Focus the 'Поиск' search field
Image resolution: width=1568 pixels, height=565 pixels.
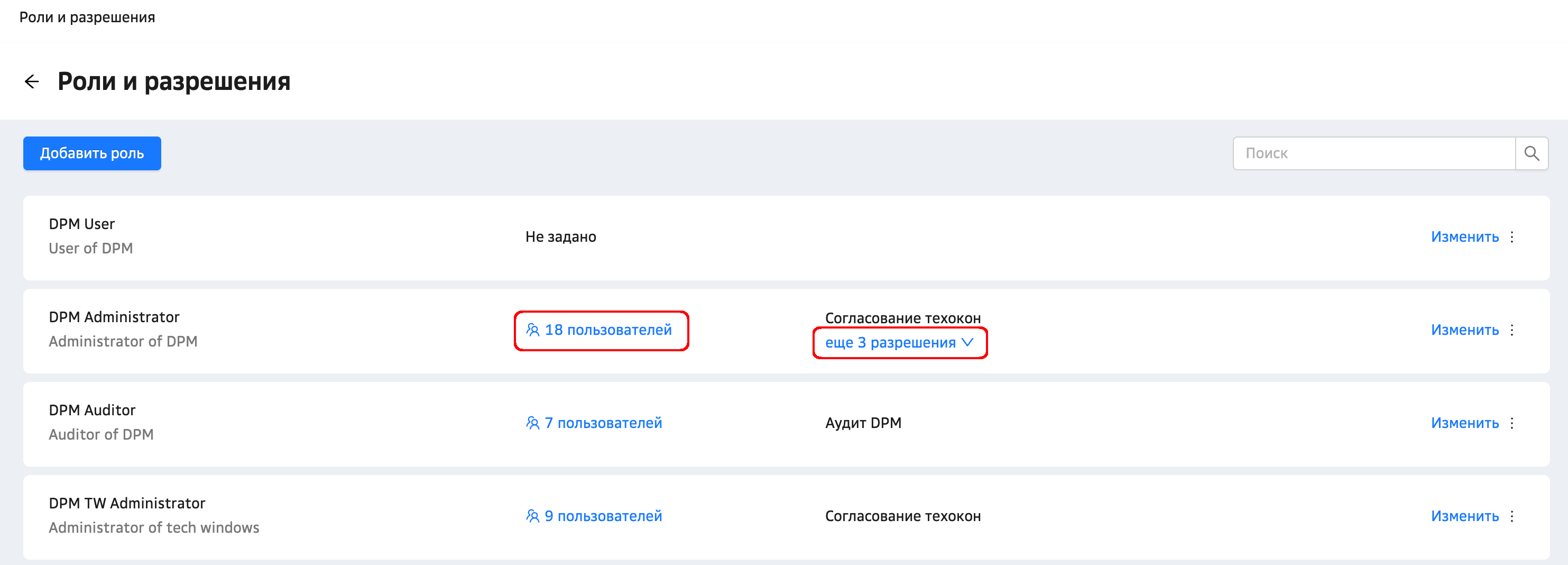pyautogui.click(x=1373, y=153)
